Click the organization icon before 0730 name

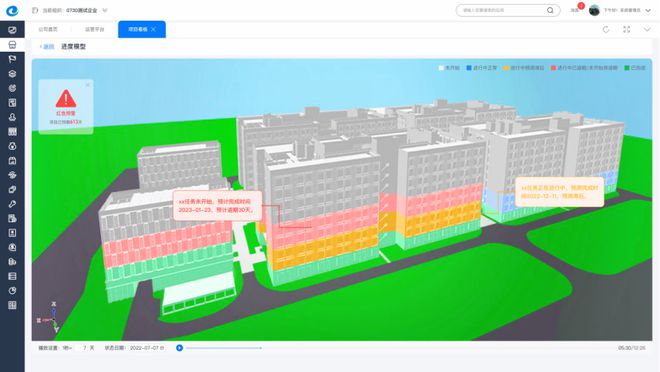tap(35, 10)
